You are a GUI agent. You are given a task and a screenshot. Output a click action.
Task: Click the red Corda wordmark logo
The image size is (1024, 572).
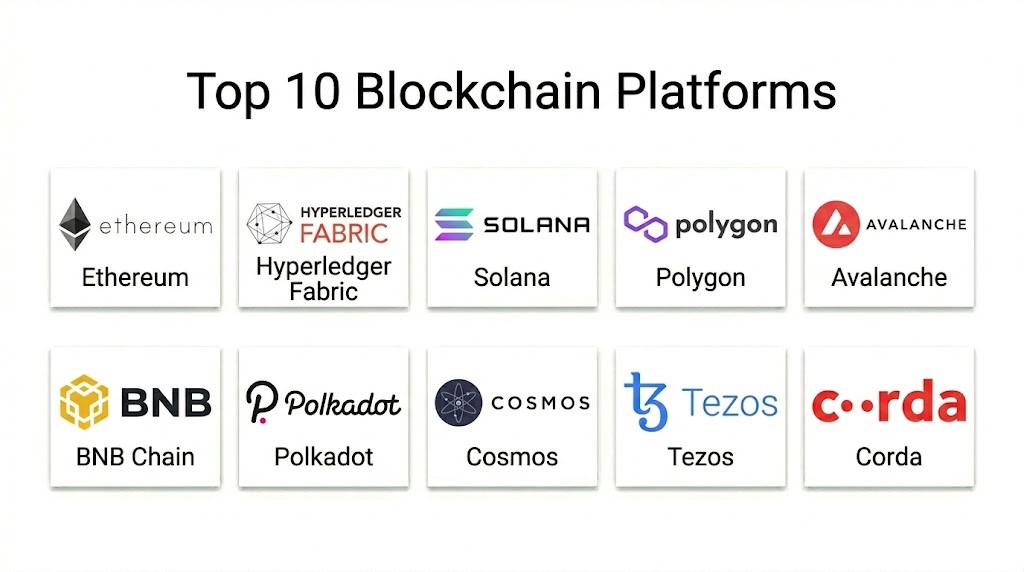[889, 402]
